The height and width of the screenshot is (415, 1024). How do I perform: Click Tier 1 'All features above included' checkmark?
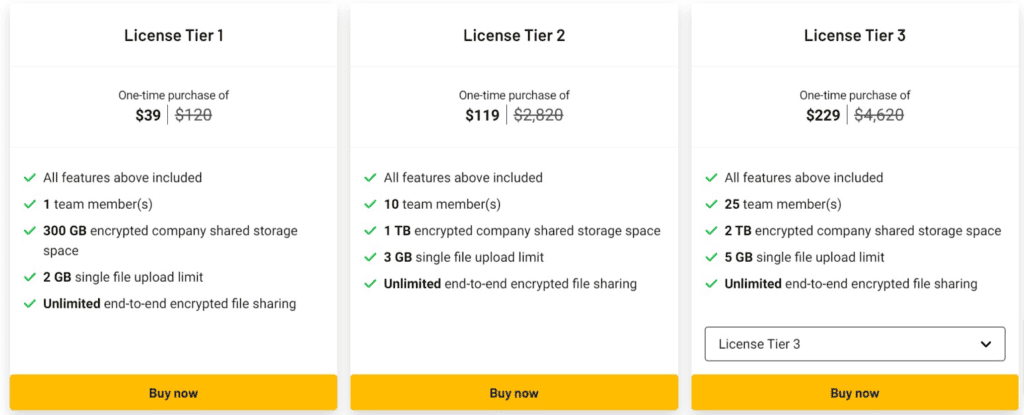[x=30, y=178]
